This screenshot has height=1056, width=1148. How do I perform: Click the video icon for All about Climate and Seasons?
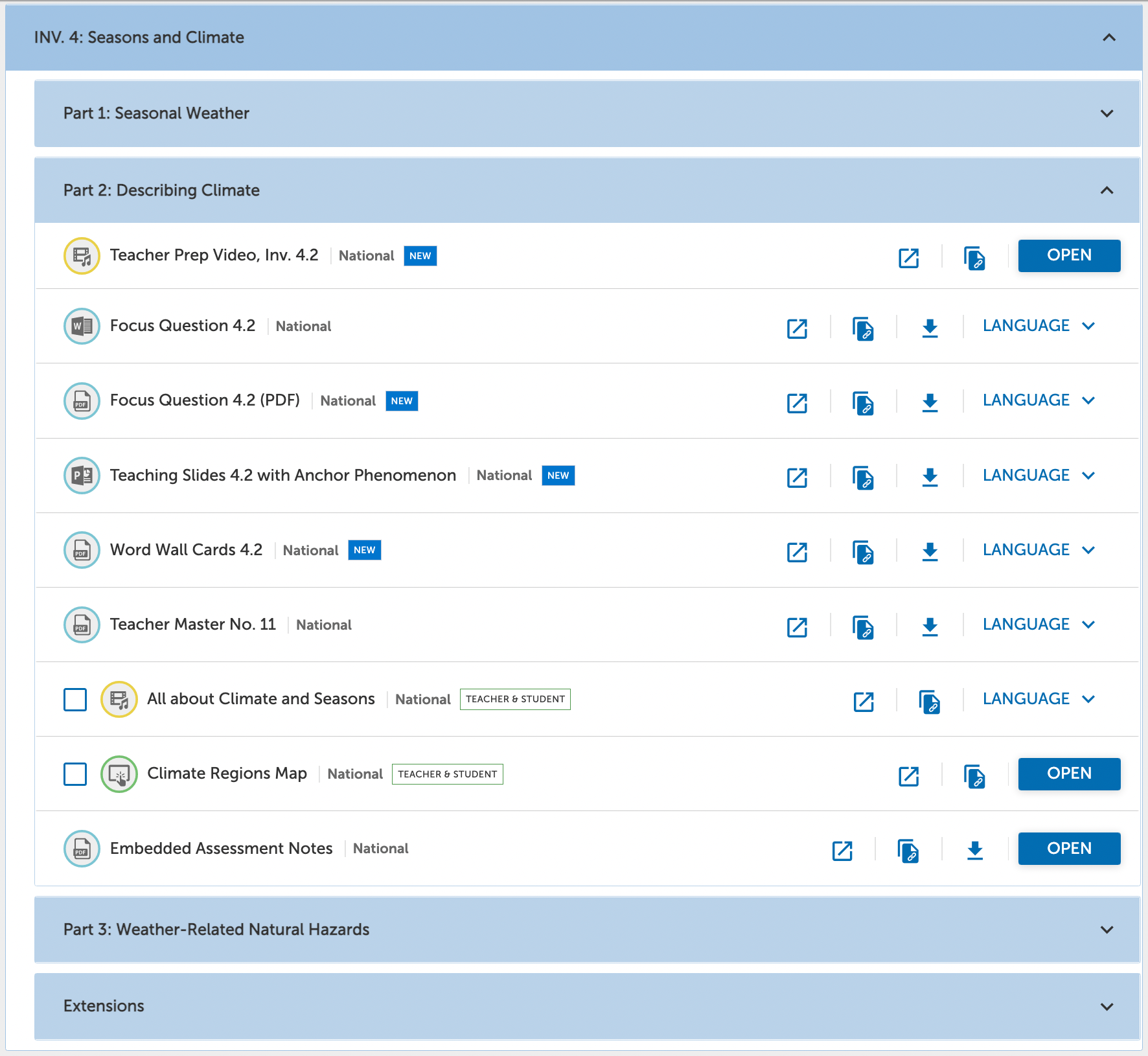click(119, 699)
